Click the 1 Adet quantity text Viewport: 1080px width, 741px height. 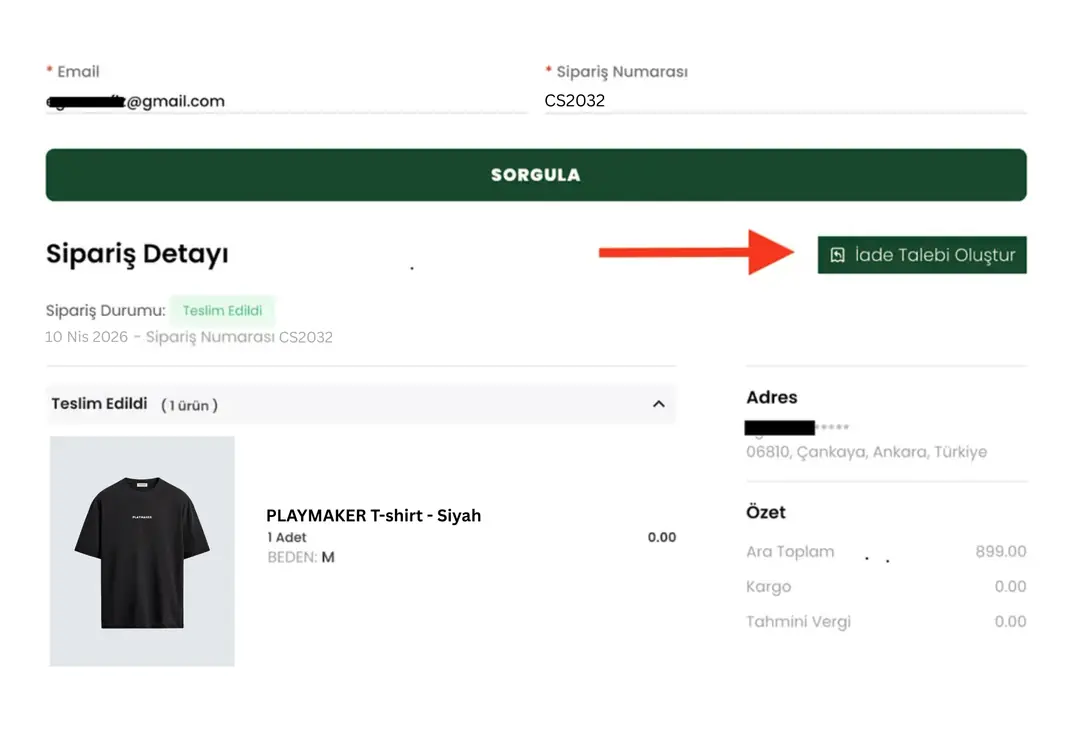[286, 538]
